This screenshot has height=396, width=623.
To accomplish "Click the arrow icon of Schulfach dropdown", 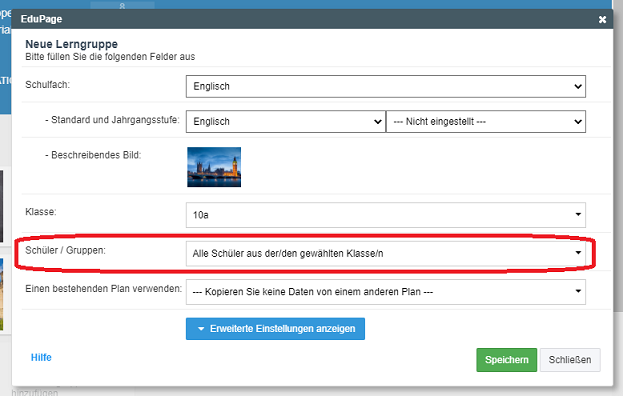I will pyautogui.click(x=578, y=86).
